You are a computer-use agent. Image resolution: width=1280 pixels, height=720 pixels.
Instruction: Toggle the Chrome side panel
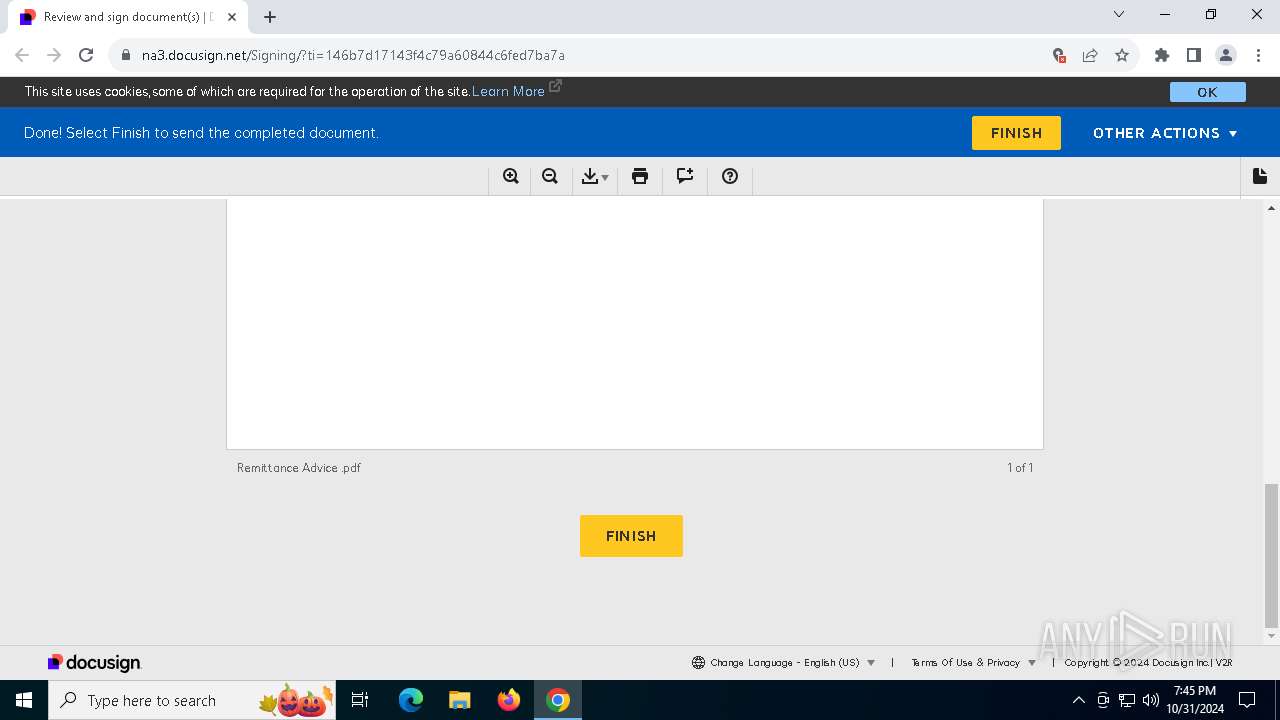1194,55
